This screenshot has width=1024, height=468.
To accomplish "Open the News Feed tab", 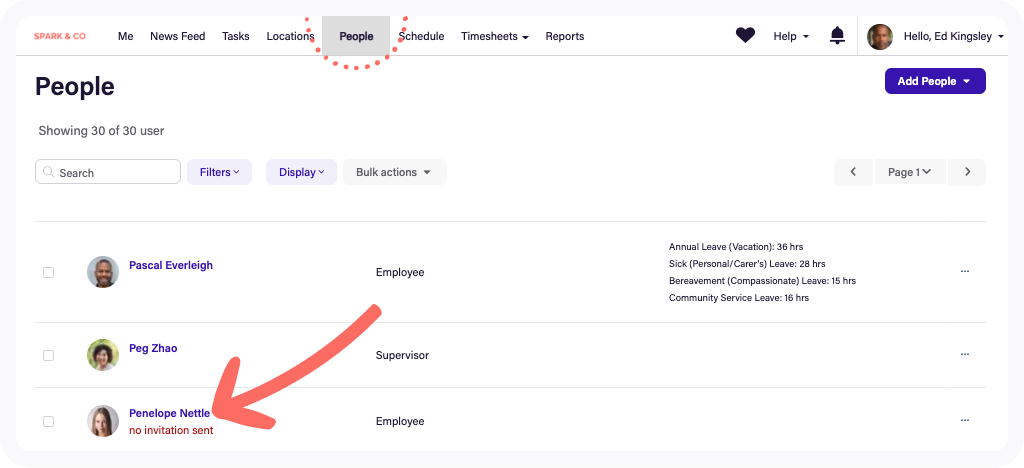I will [178, 37].
